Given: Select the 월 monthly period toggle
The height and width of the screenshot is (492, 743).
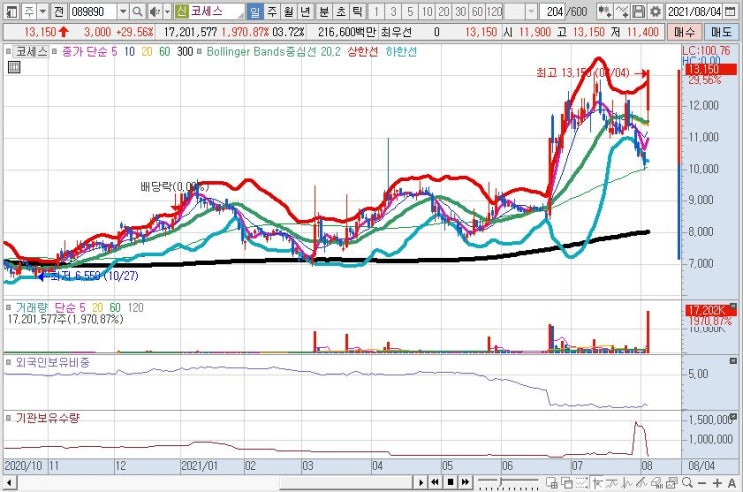Looking at the screenshot, I should coord(289,11).
